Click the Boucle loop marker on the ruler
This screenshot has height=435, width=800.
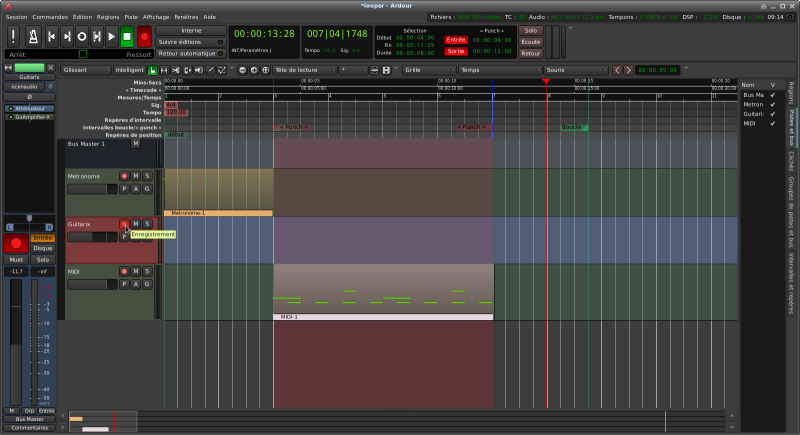pos(572,127)
